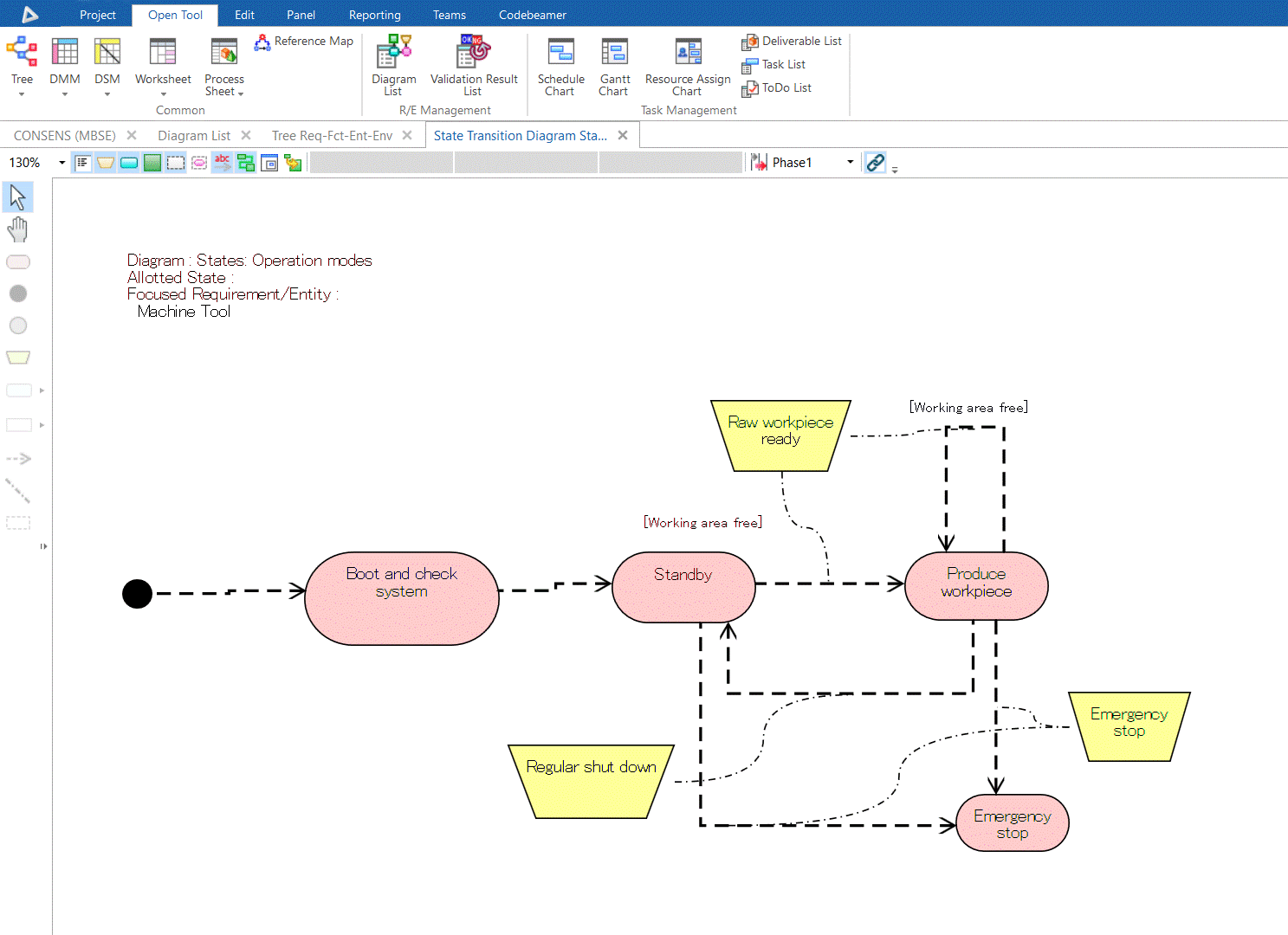Image resolution: width=1288 pixels, height=935 pixels.
Task: Open the Reference Map
Action: pos(304,41)
